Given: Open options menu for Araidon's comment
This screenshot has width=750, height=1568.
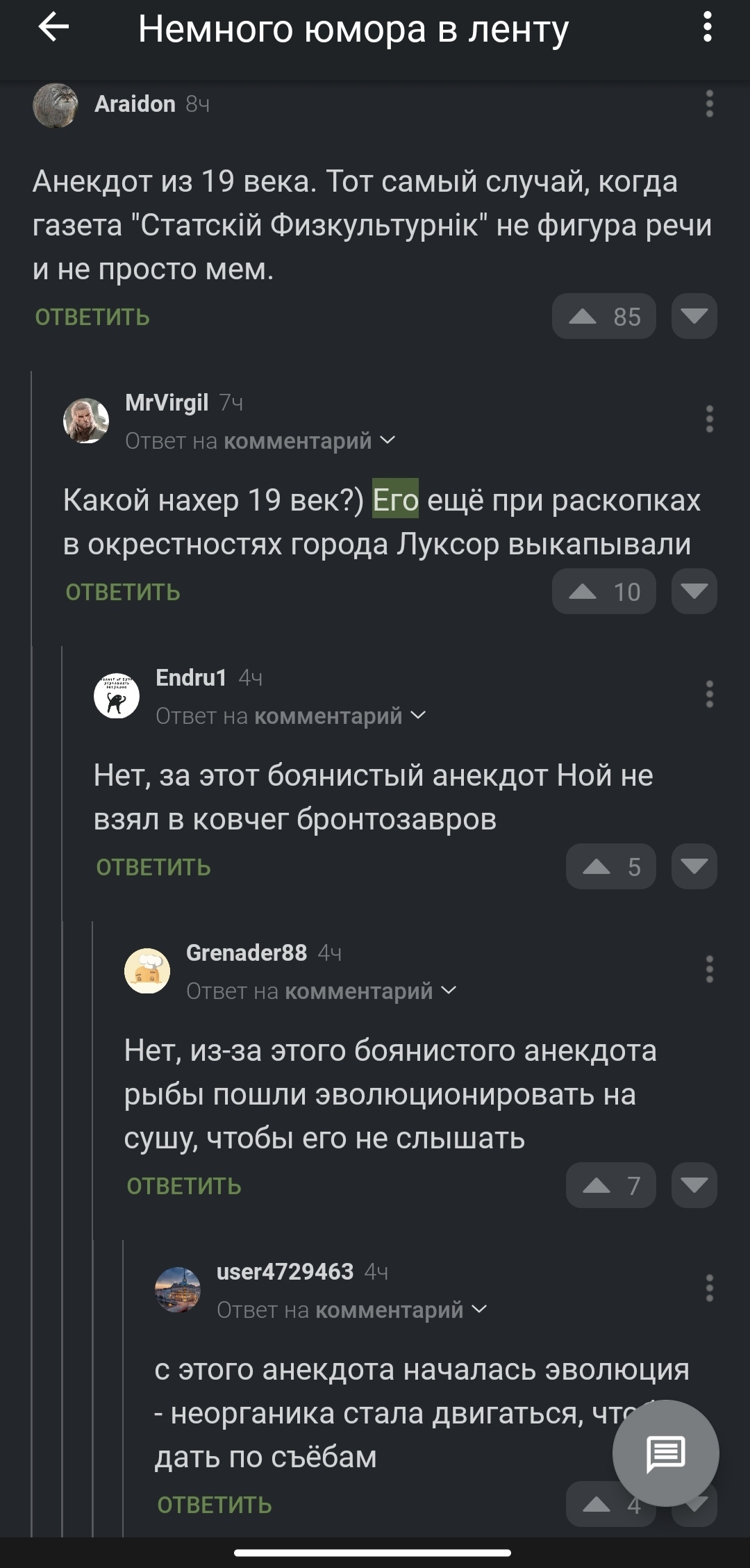Looking at the screenshot, I should click(x=709, y=104).
